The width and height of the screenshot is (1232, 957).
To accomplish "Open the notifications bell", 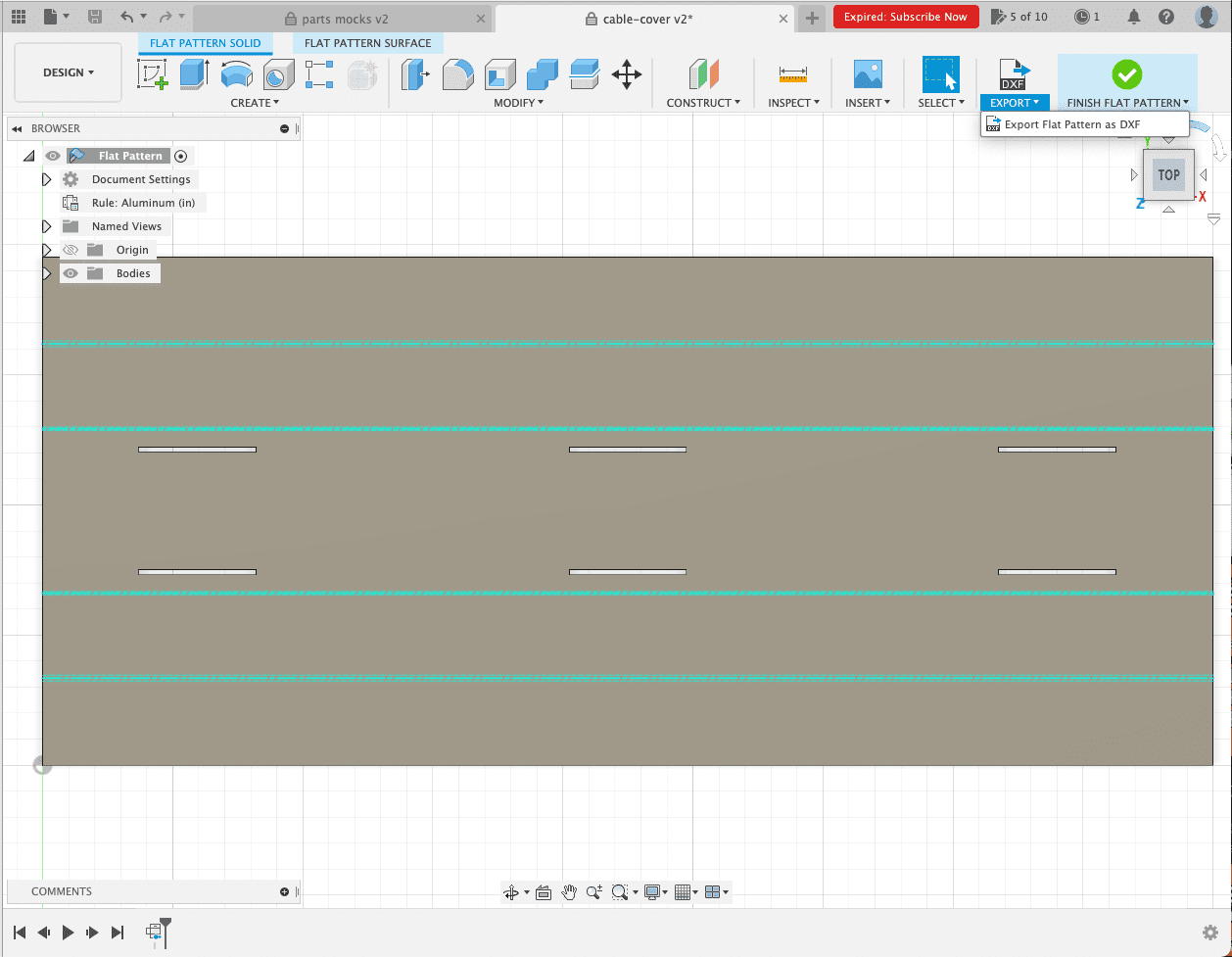I will pyautogui.click(x=1134, y=17).
